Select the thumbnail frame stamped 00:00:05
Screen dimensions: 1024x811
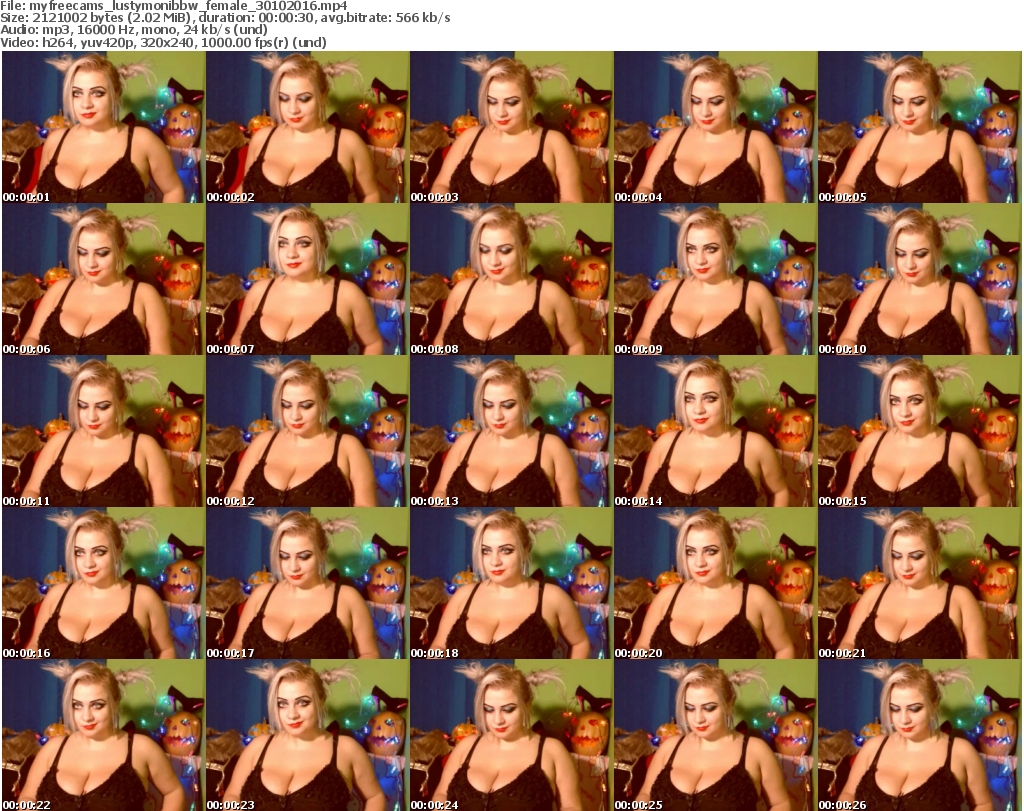click(920, 127)
